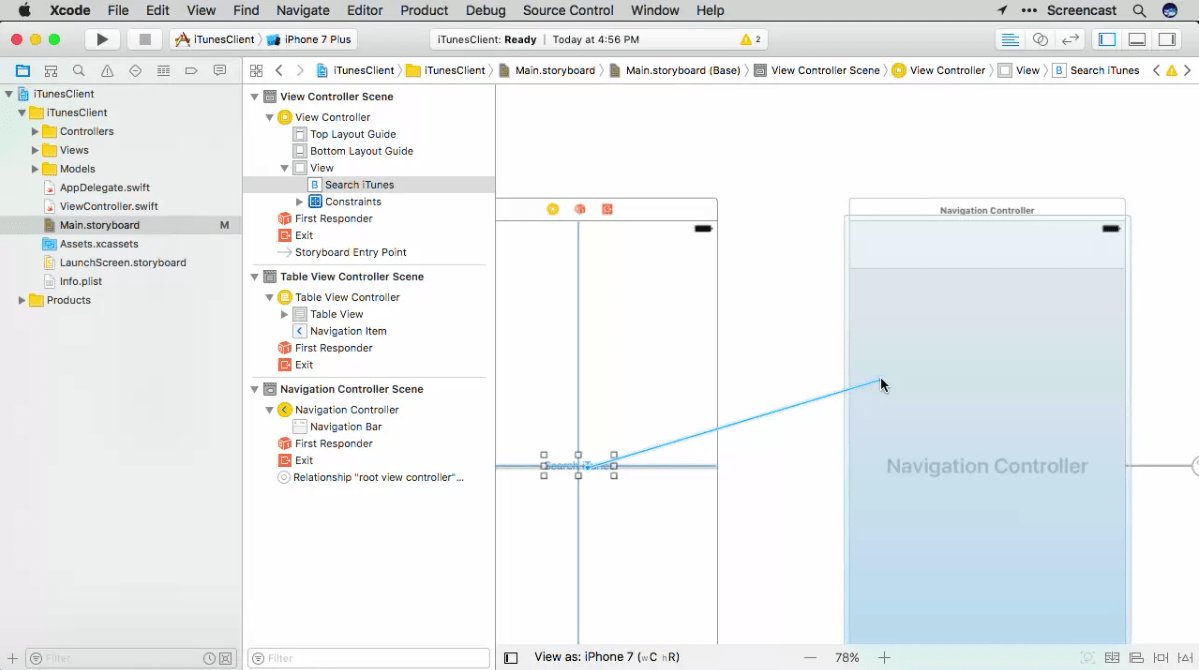The image size is (1199, 670).
Task: Jump to the next issue
Action: (1187, 70)
